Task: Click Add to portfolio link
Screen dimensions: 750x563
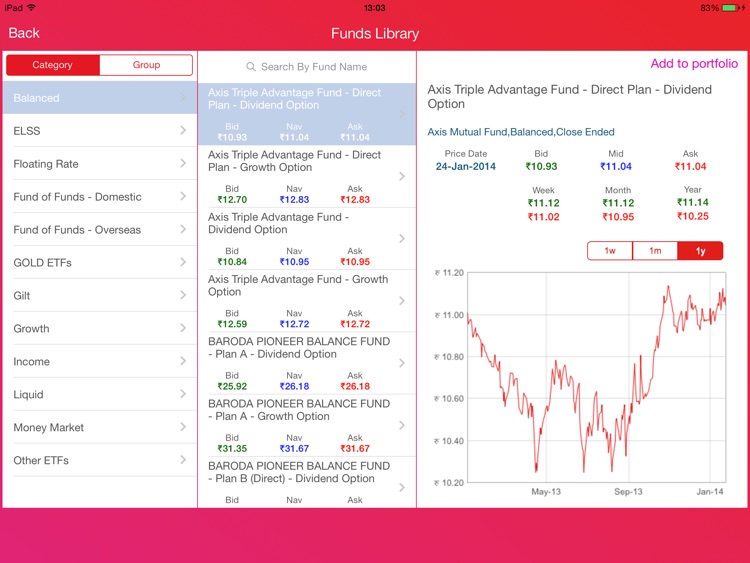Action: [694, 64]
